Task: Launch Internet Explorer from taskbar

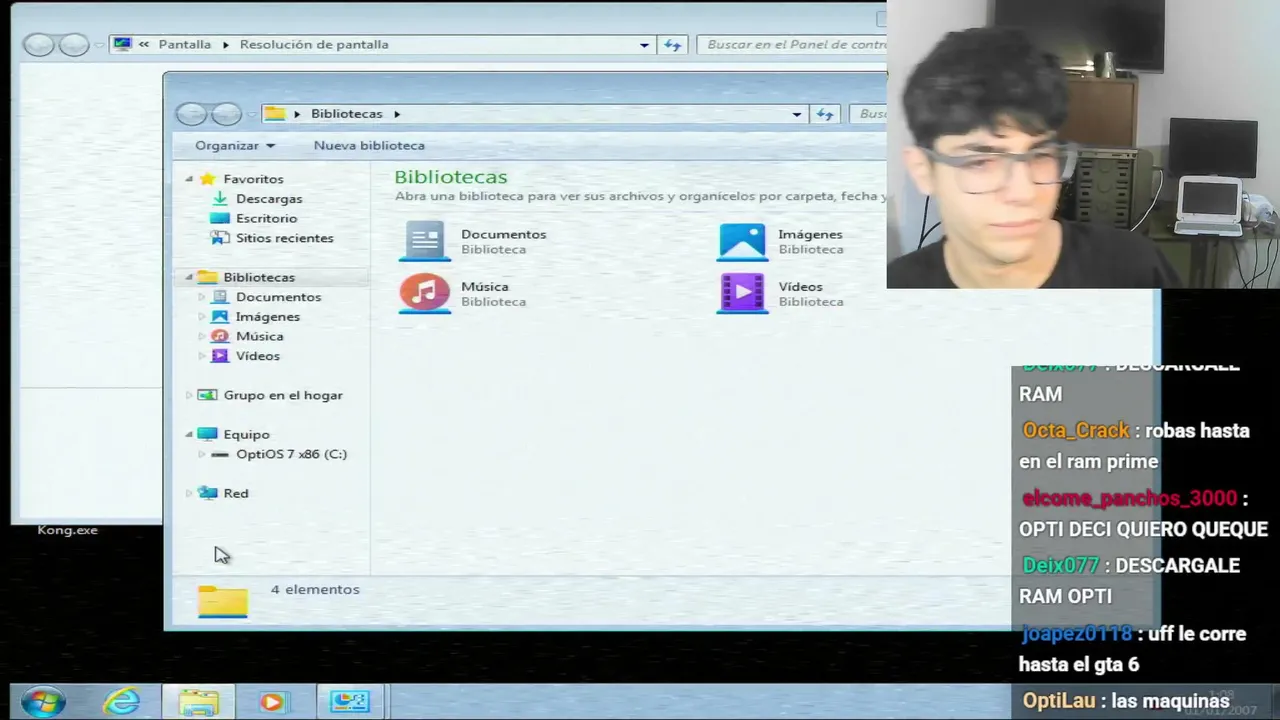Action: (x=122, y=702)
